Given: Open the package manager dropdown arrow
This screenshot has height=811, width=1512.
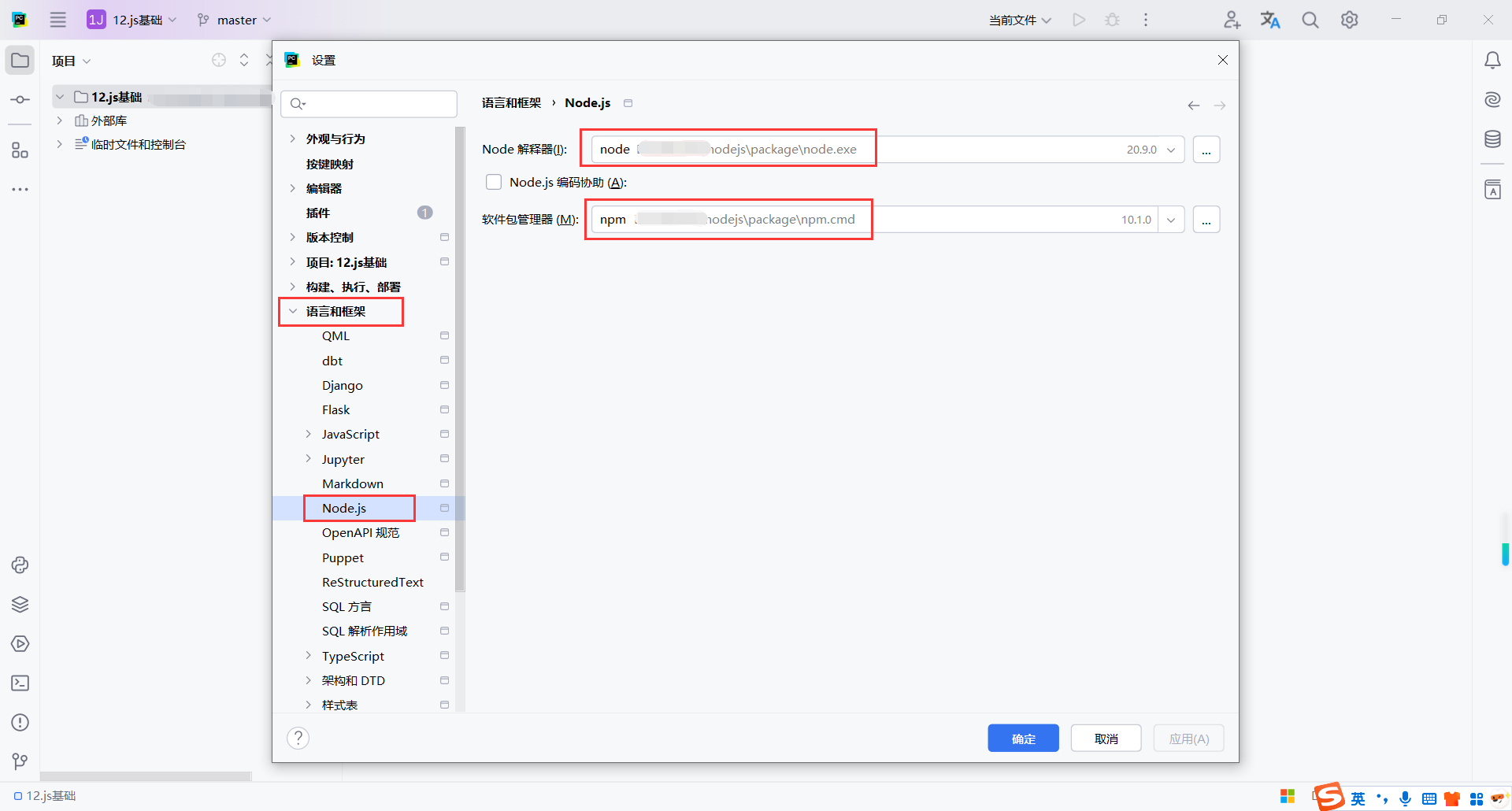Looking at the screenshot, I should [x=1171, y=220].
